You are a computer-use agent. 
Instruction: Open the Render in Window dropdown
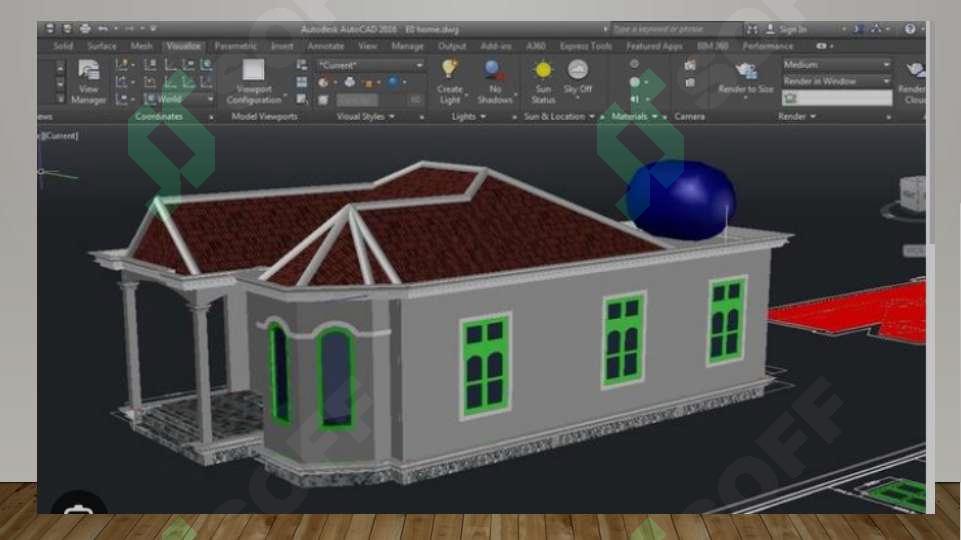tap(837, 81)
